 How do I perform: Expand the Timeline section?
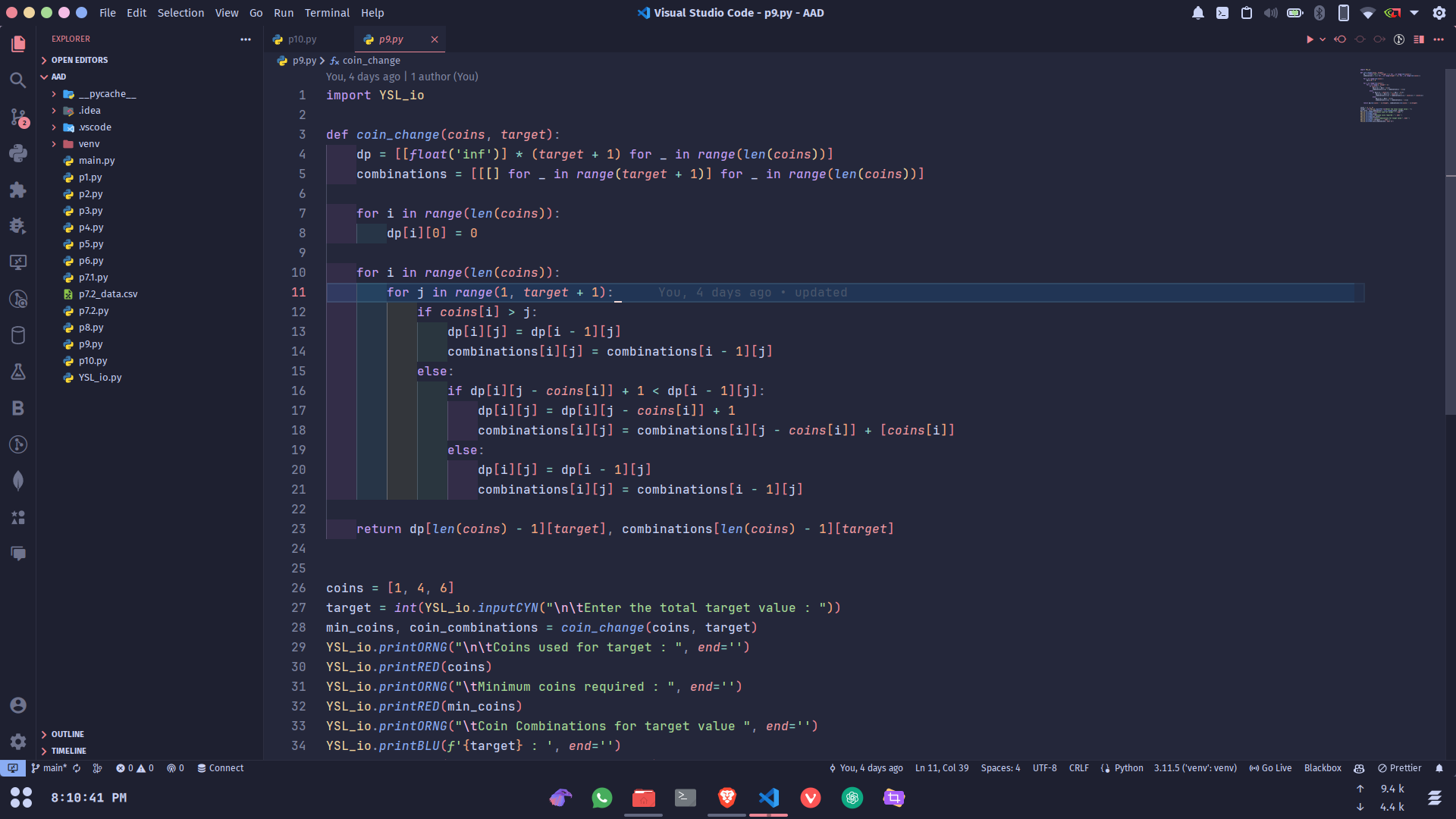[x=68, y=751]
